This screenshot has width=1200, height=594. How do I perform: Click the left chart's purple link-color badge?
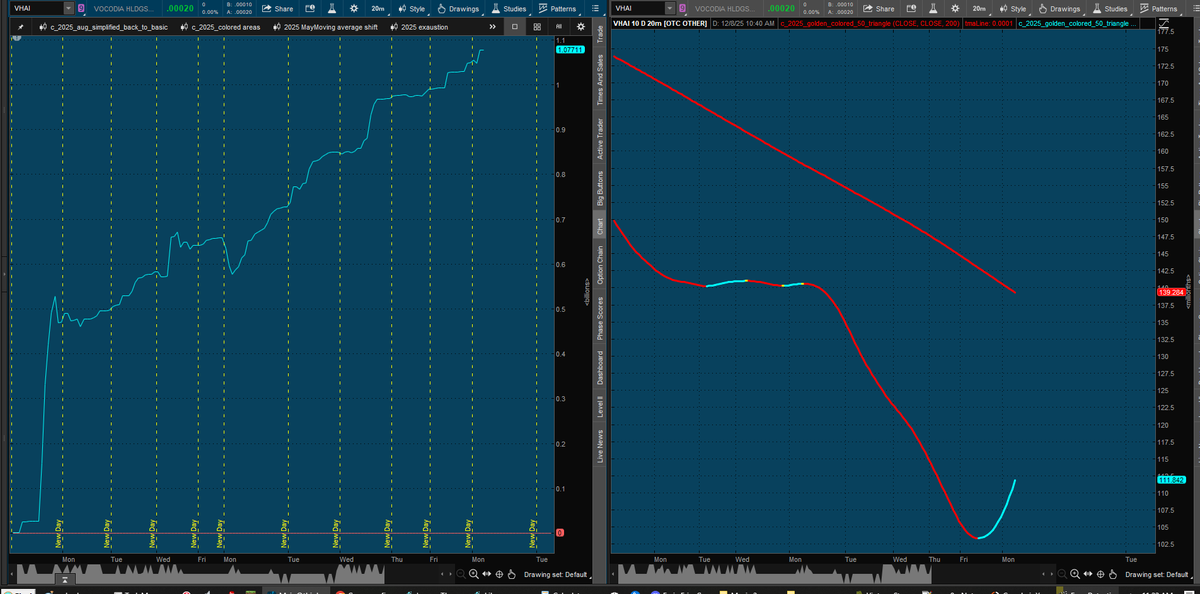[x=81, y=8]
